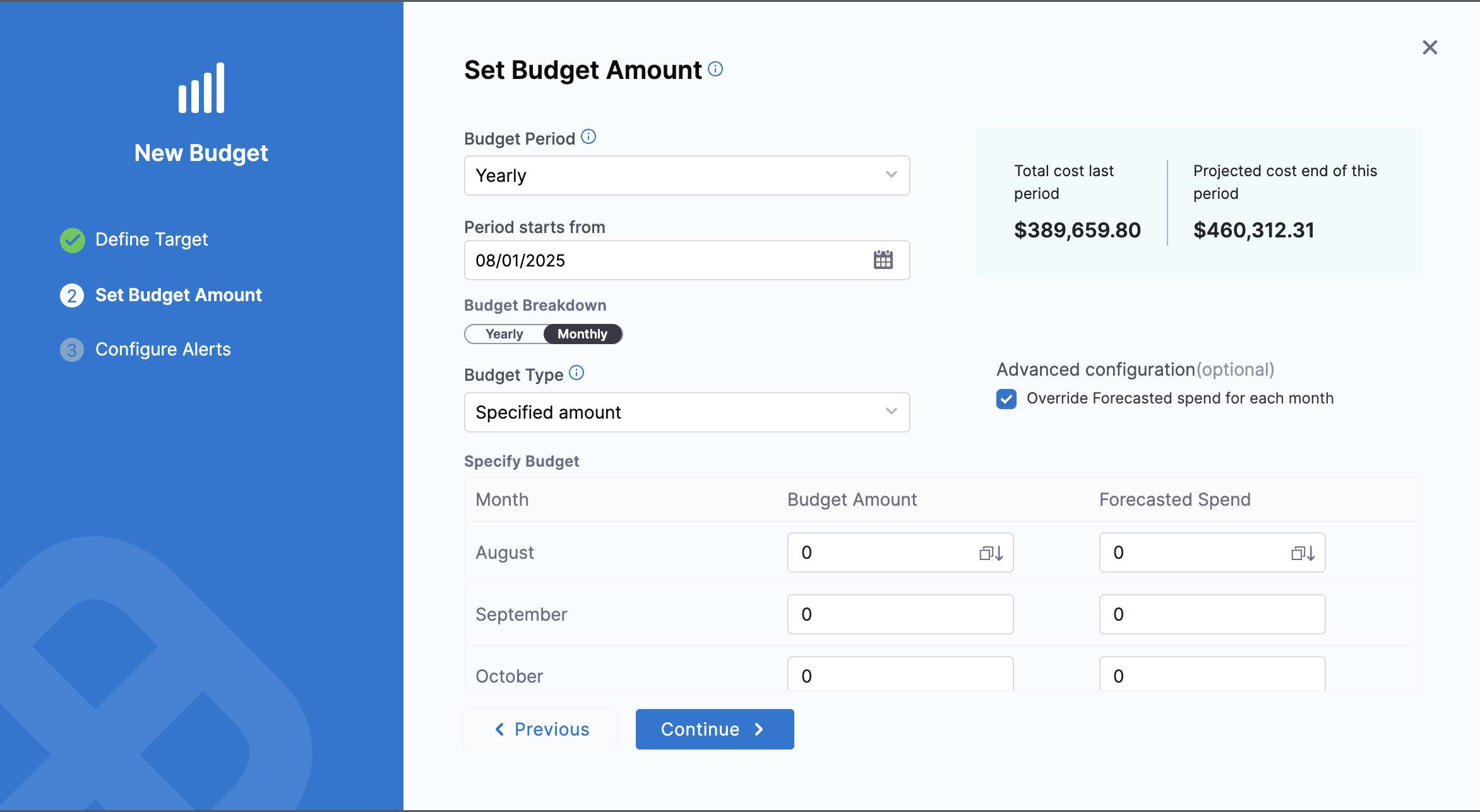Click the Budget Type info icon
This screenshot has height=812, width=1480.
[x=576, y=373]
